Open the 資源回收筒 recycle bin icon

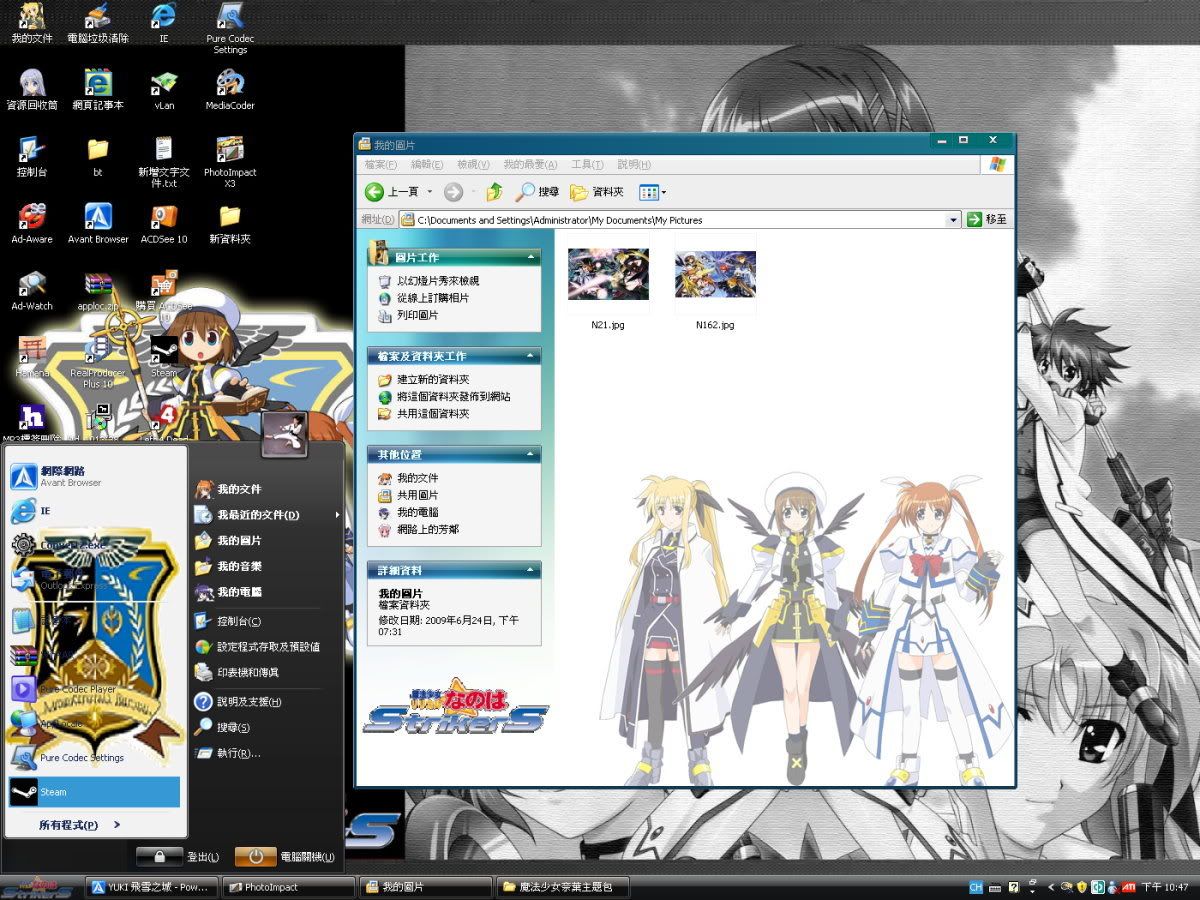(31, 90)
